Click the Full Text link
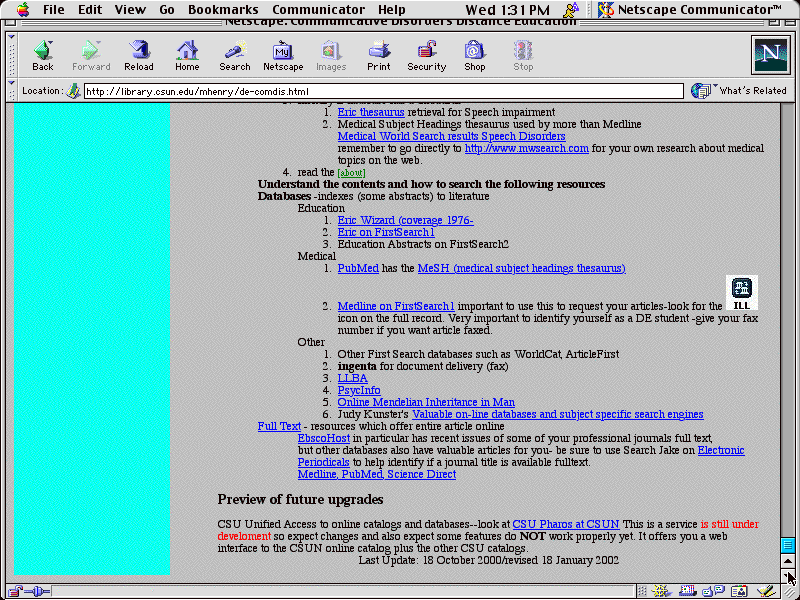800x600 pixels. coord(279,427)
